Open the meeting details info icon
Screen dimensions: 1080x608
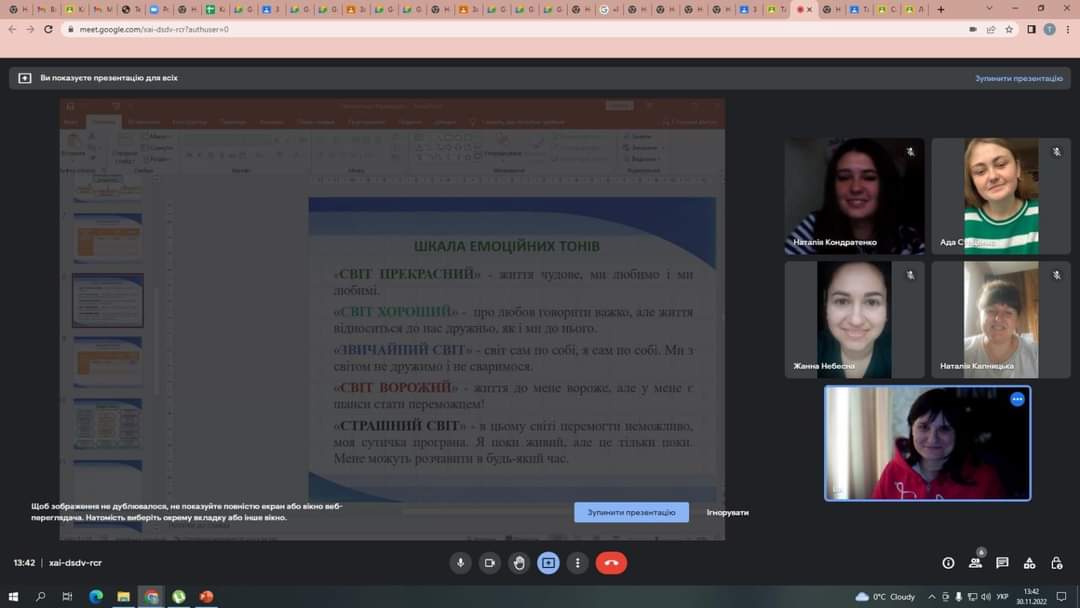(948, 563)
